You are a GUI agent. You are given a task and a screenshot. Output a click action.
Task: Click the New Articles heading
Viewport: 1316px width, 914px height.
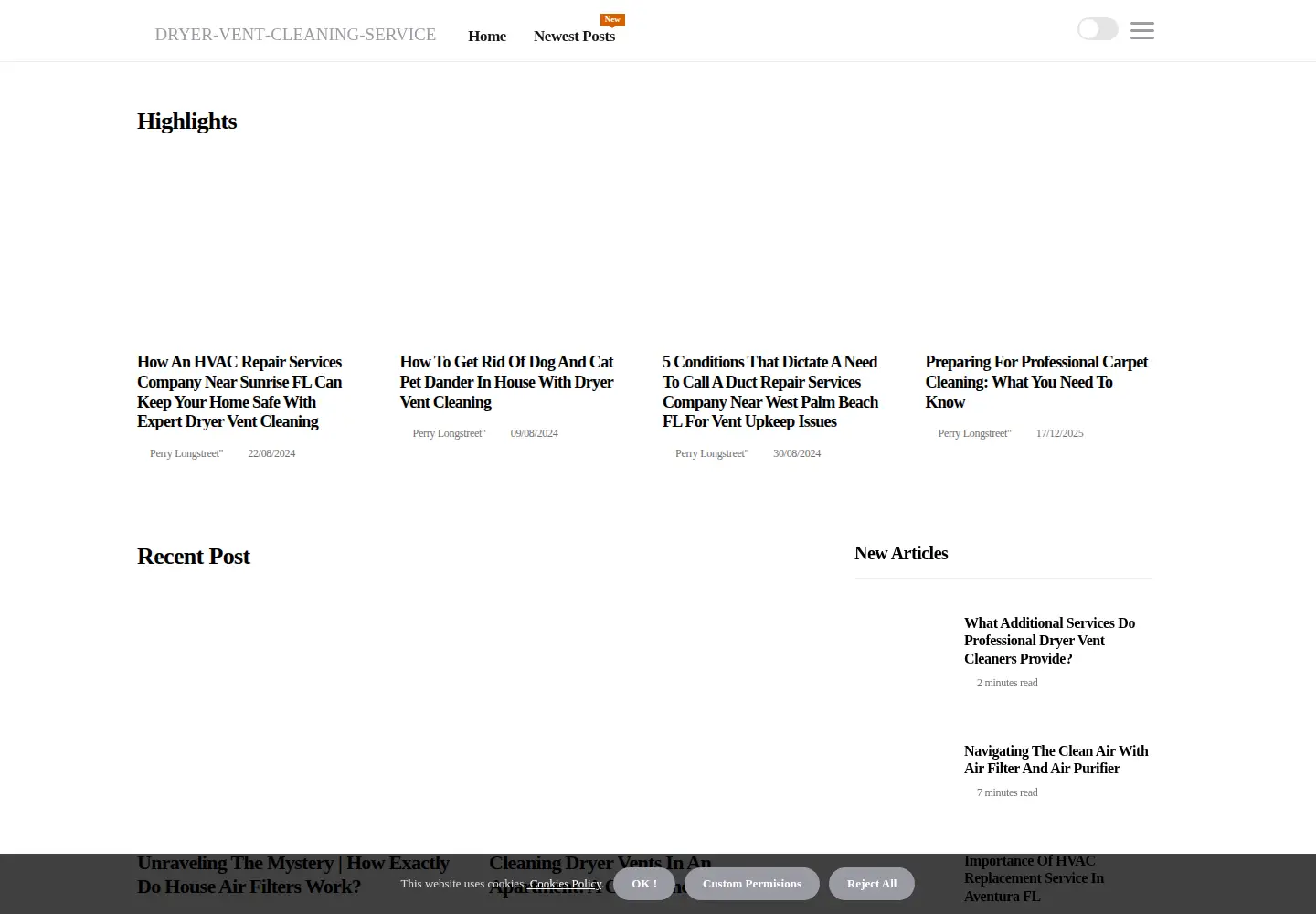click(x=901, y=553)
